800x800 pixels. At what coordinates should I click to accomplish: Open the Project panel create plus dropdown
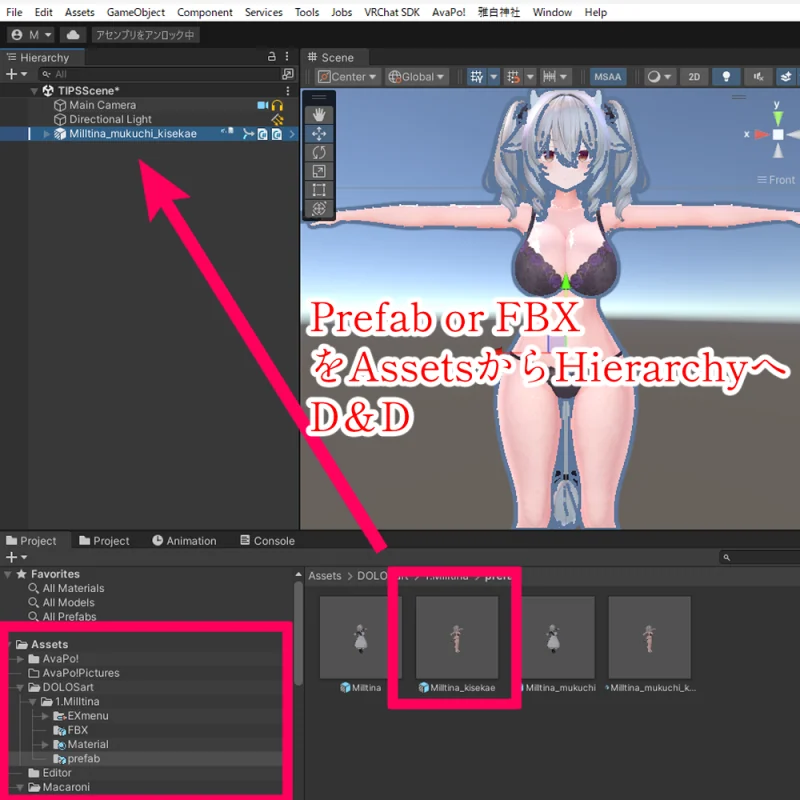click(16, 557)
